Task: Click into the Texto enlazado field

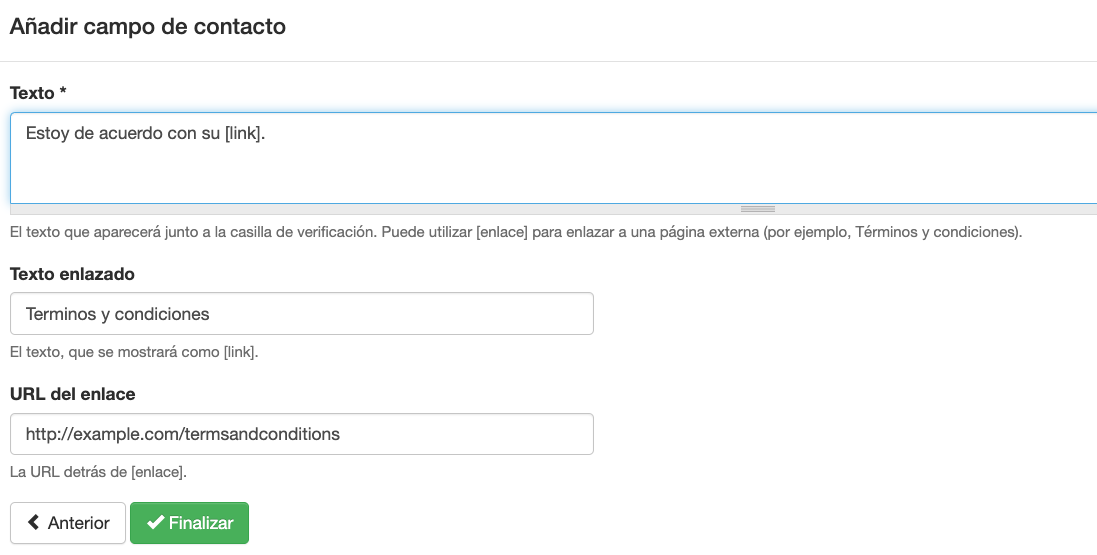Action: [301, 314]
